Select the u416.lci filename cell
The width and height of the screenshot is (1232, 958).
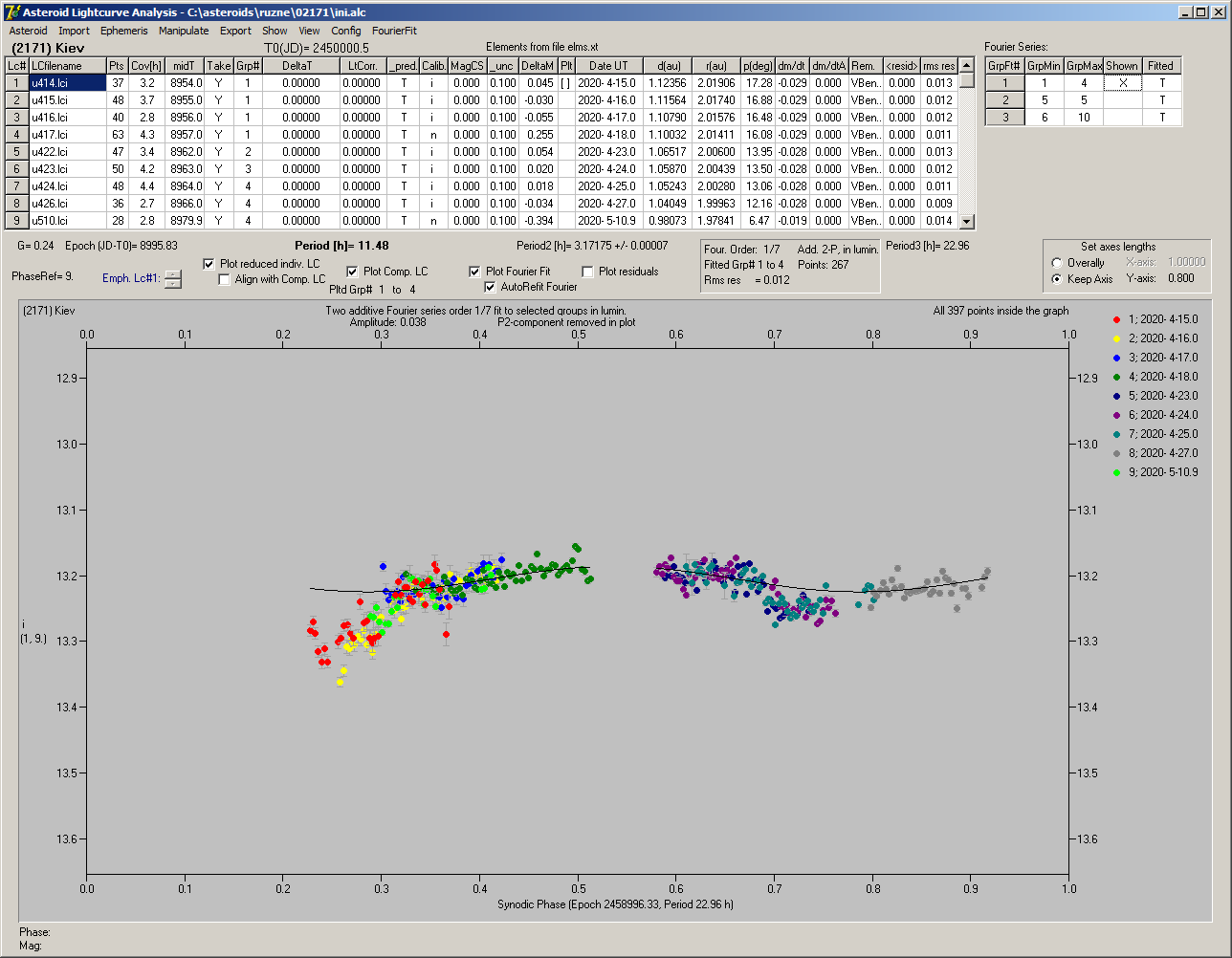click(67, 118)
